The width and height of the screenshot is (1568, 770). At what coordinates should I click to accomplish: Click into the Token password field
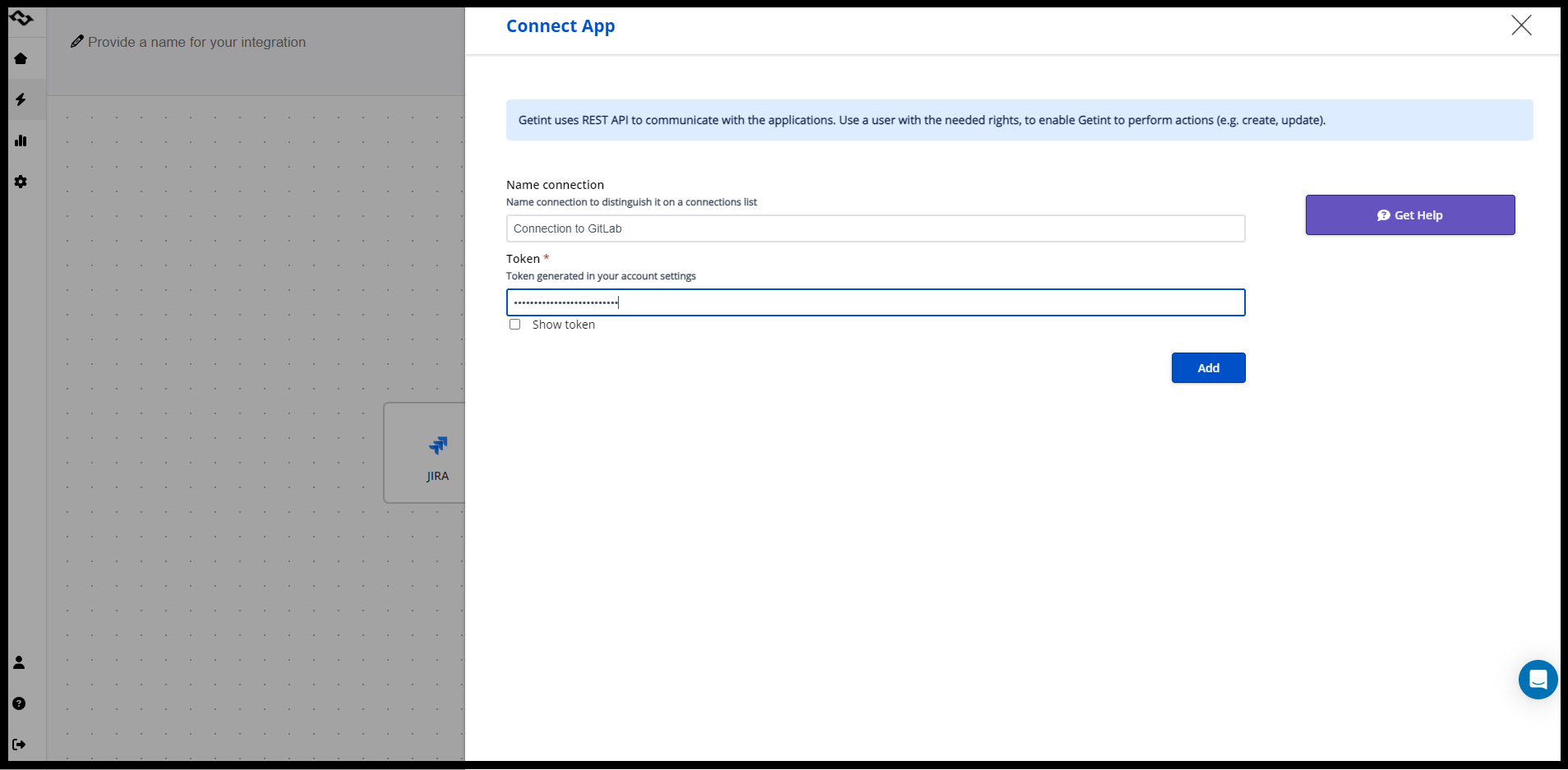coord(875,302)
